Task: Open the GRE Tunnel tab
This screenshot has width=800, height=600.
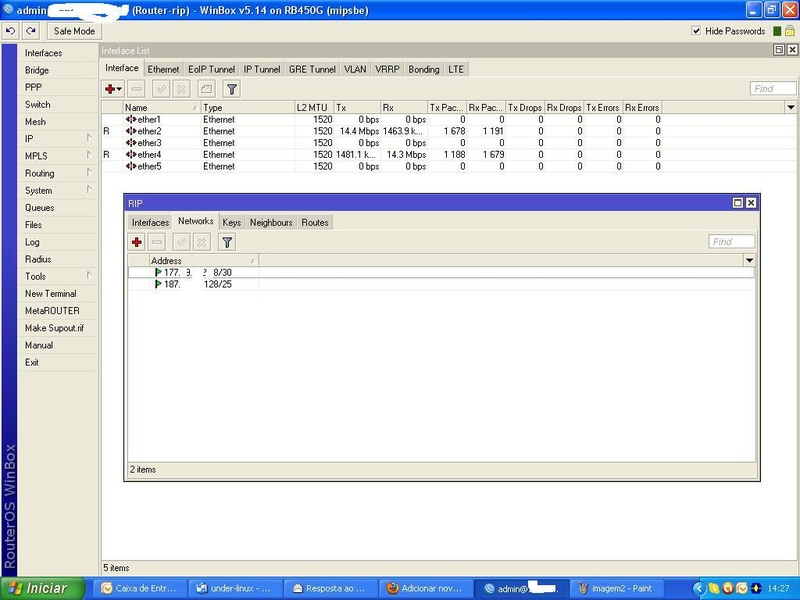Action: [x=312, y=69]
